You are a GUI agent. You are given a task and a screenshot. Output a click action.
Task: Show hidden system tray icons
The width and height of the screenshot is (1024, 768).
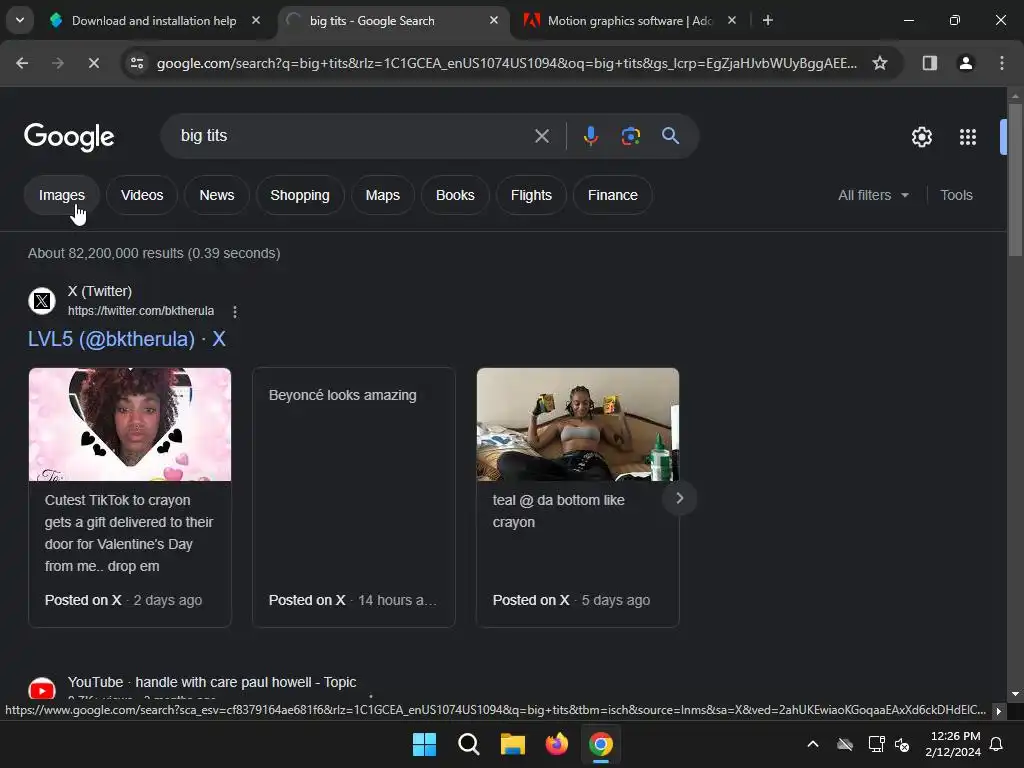812,744
